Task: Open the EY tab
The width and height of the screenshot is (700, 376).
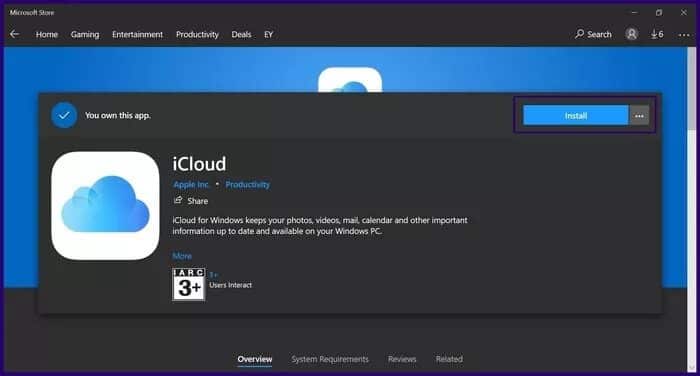Action: pos(268,34)
